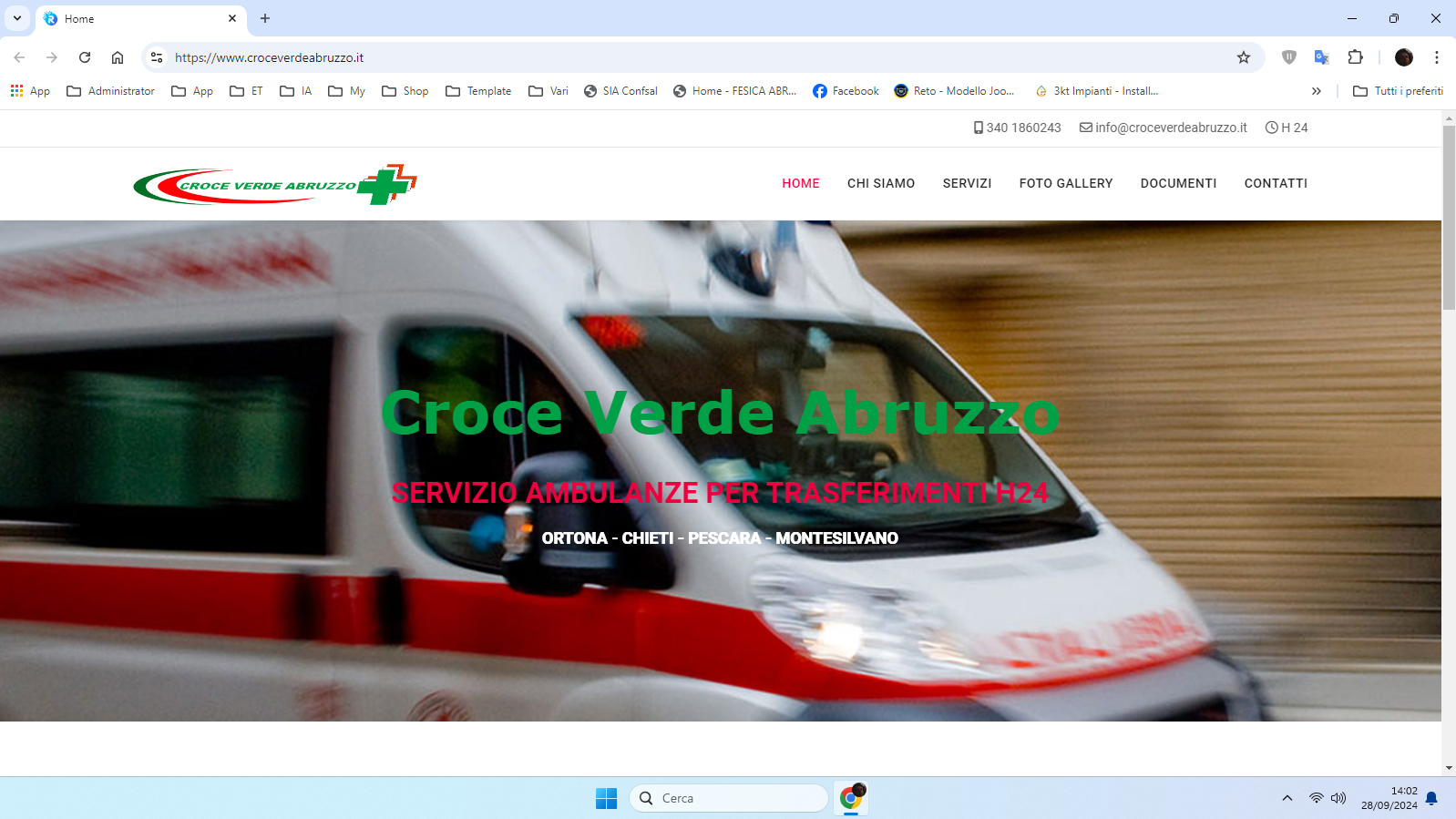1456x819 pixels.
Task: Open the CONTATTI menu item
Action: [x=1276, y=183]
